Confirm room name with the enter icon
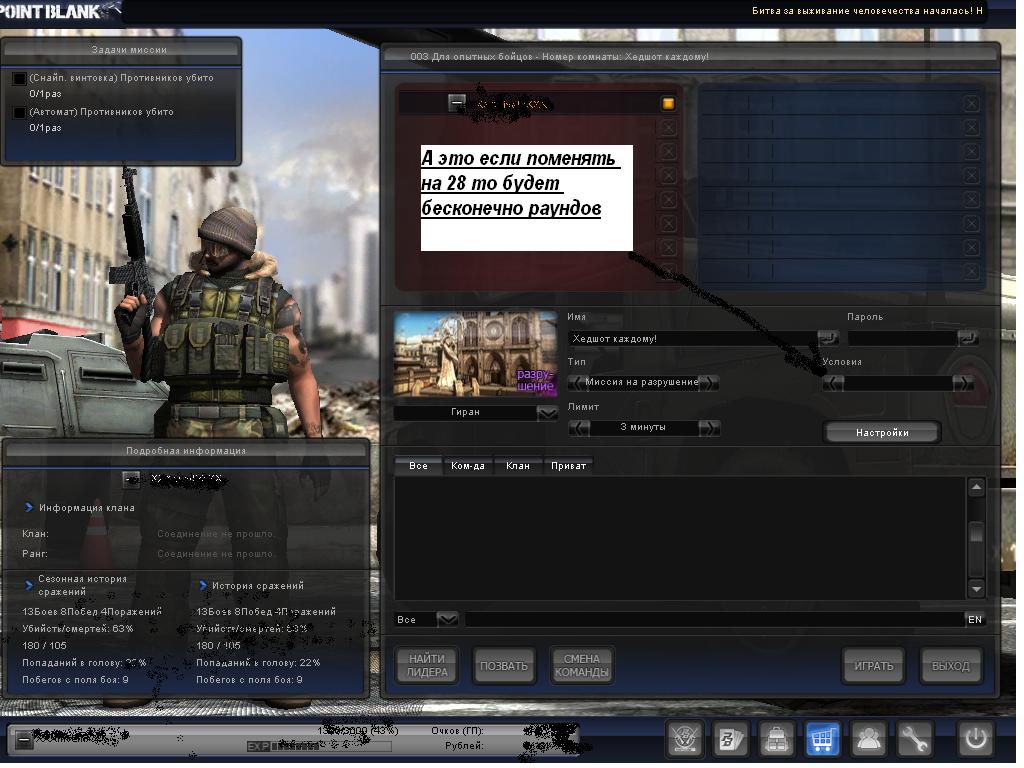The image size is (1024, 768). (x=827, y=338)
